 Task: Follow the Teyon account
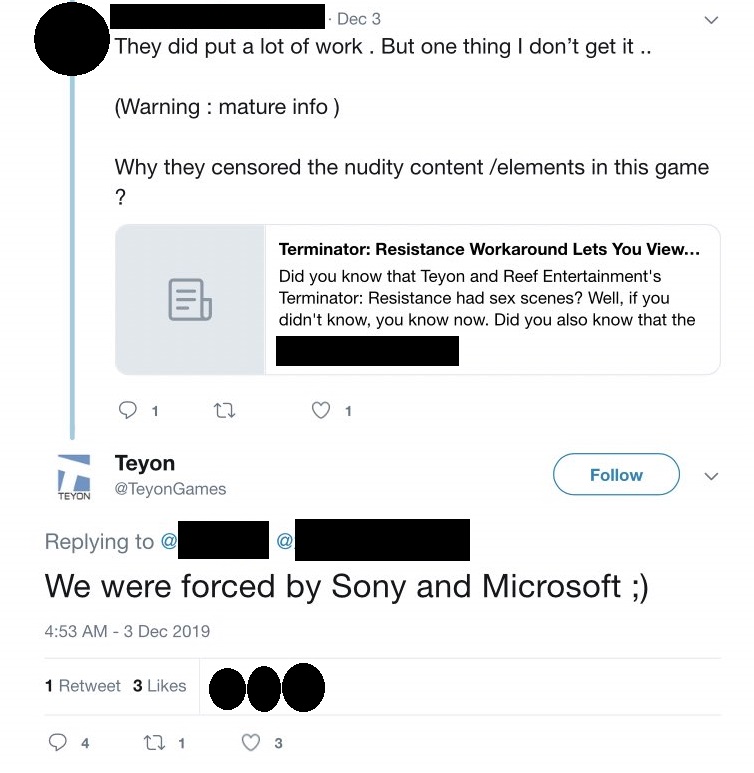616,475
